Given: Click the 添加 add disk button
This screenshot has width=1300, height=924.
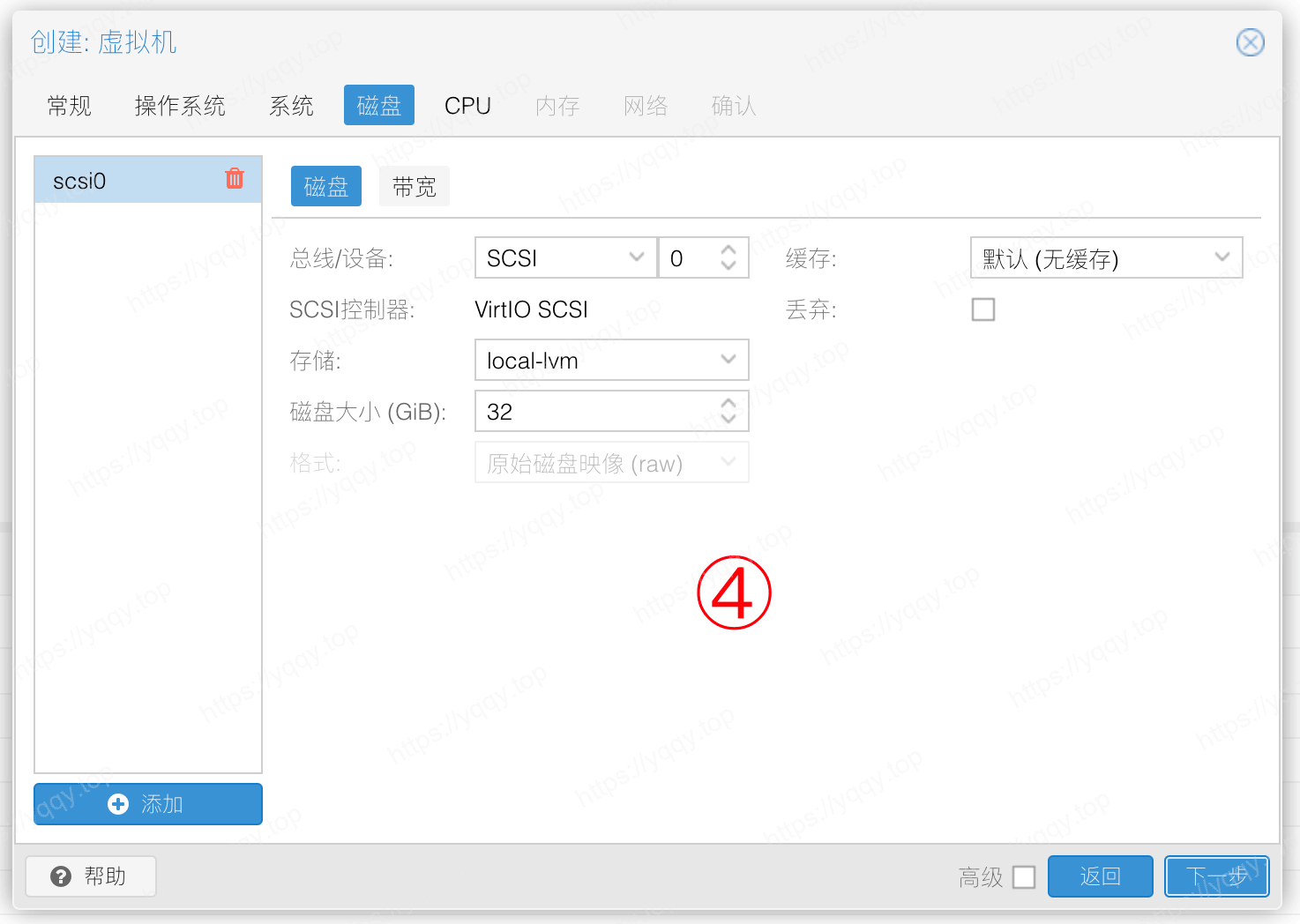Looking at the screenshot, I should (148, 804).
